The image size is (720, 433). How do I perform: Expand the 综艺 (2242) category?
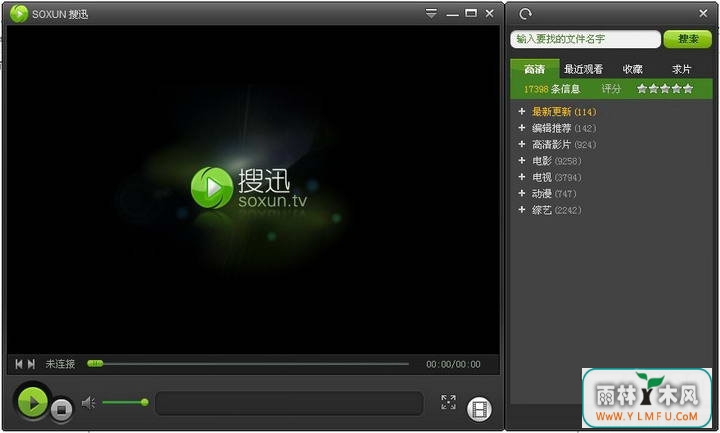click(x=522, y=209)
